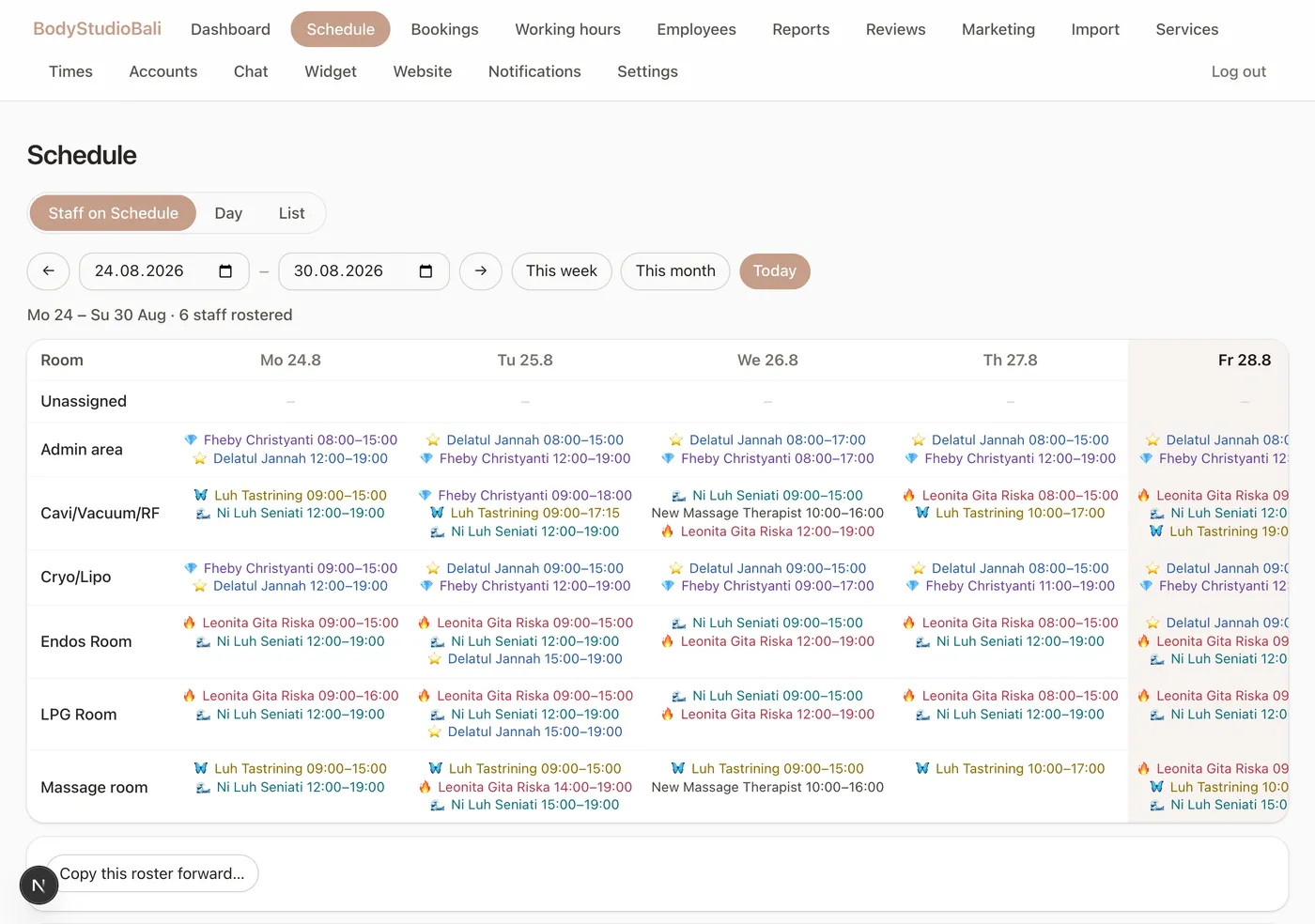Open Website settings

(x=423, y=71)
